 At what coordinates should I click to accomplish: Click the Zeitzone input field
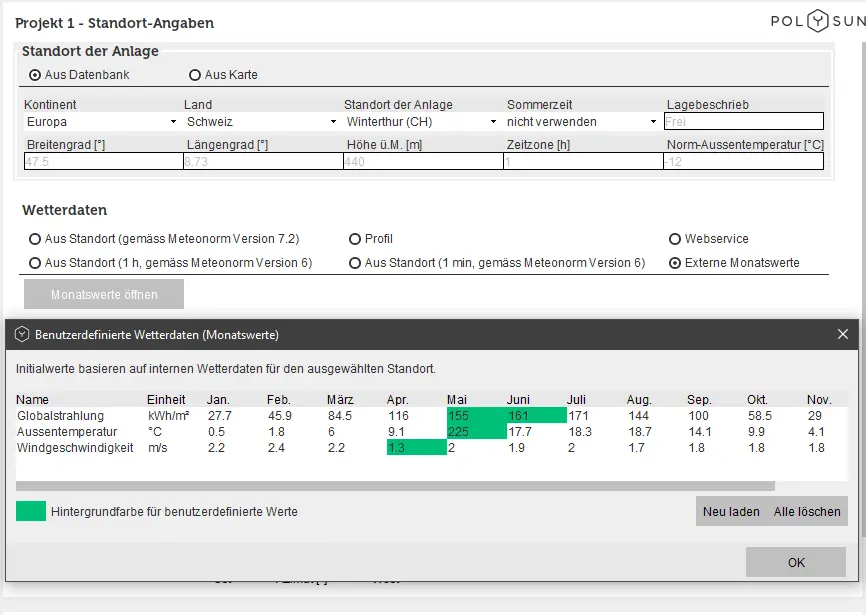tap(583, 161)
